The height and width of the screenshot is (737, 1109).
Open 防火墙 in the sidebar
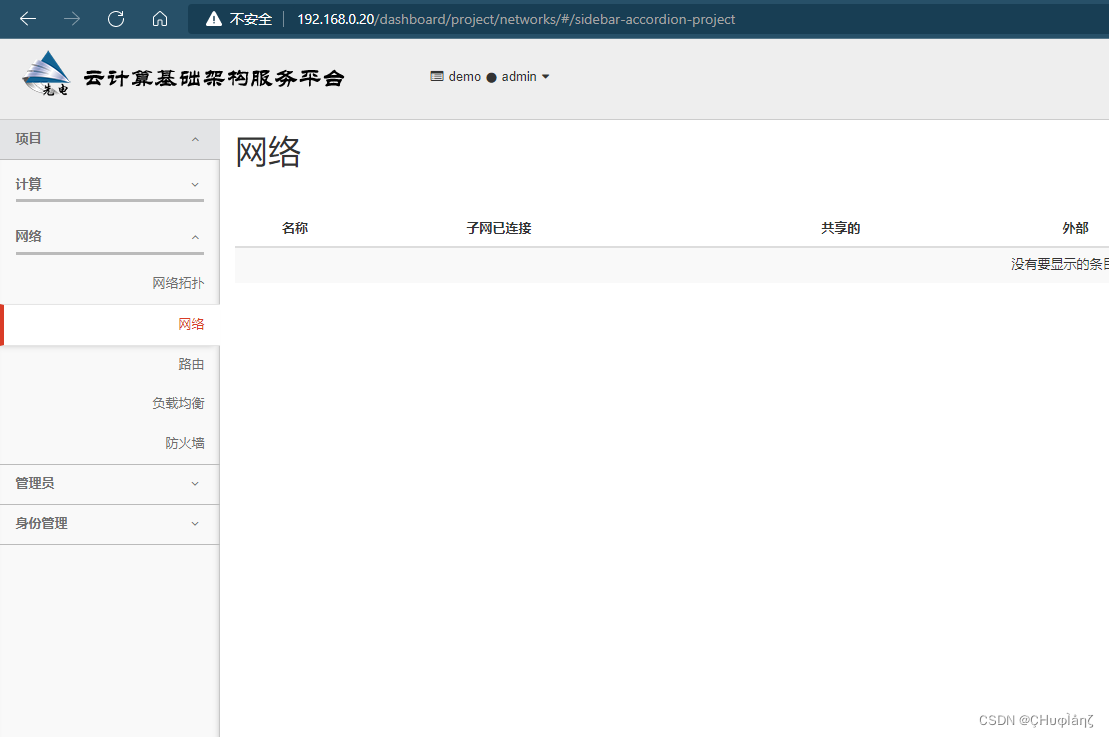tap(185, 443)
